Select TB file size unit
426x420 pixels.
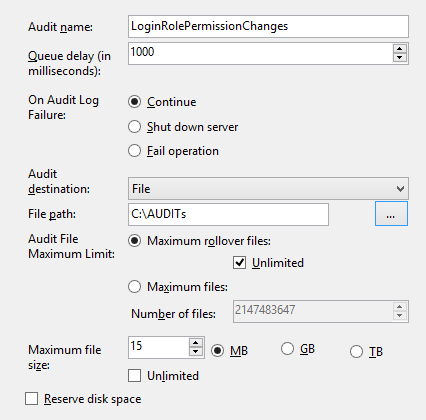[356, 352]
